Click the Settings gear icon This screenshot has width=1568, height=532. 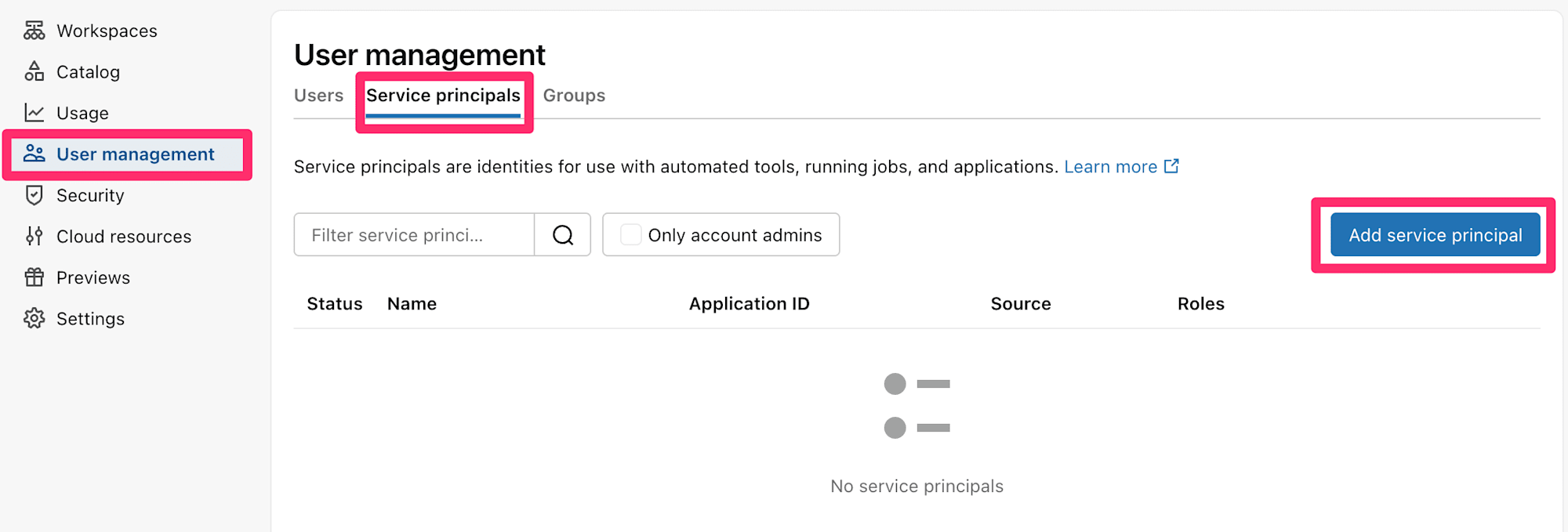coord(34,318)
